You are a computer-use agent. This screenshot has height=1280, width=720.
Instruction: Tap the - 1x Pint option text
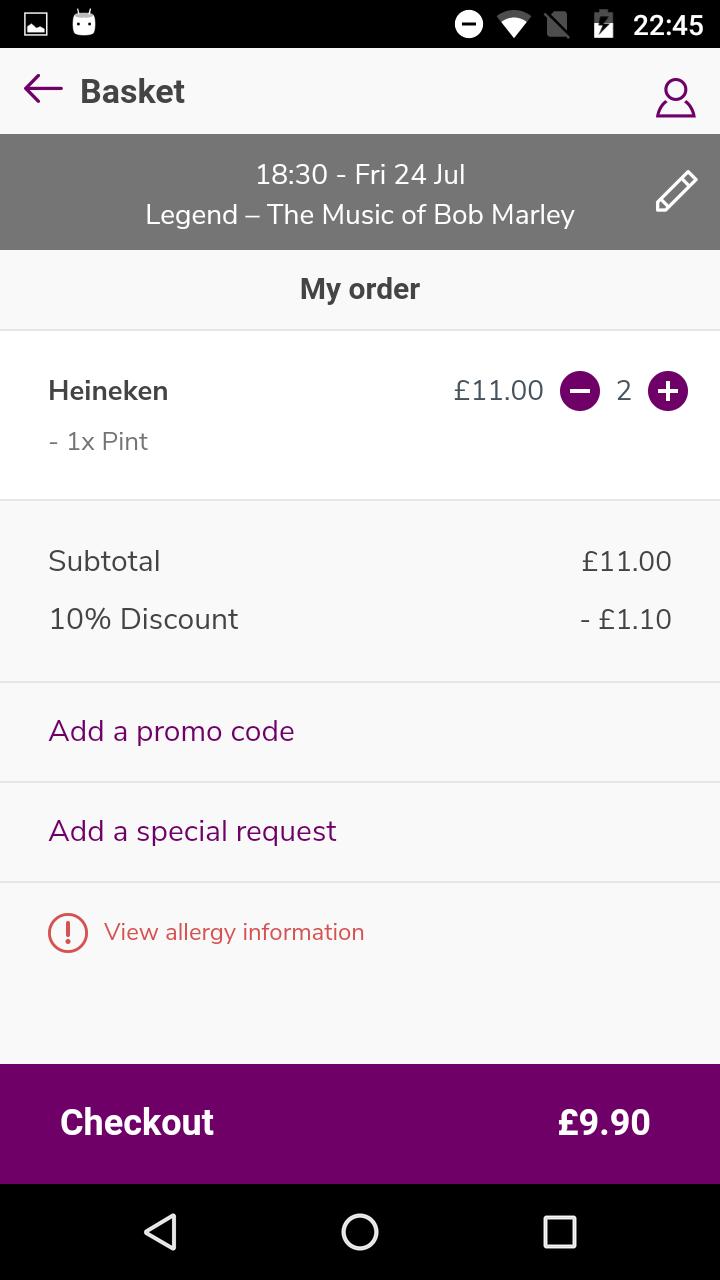[98, 441]
